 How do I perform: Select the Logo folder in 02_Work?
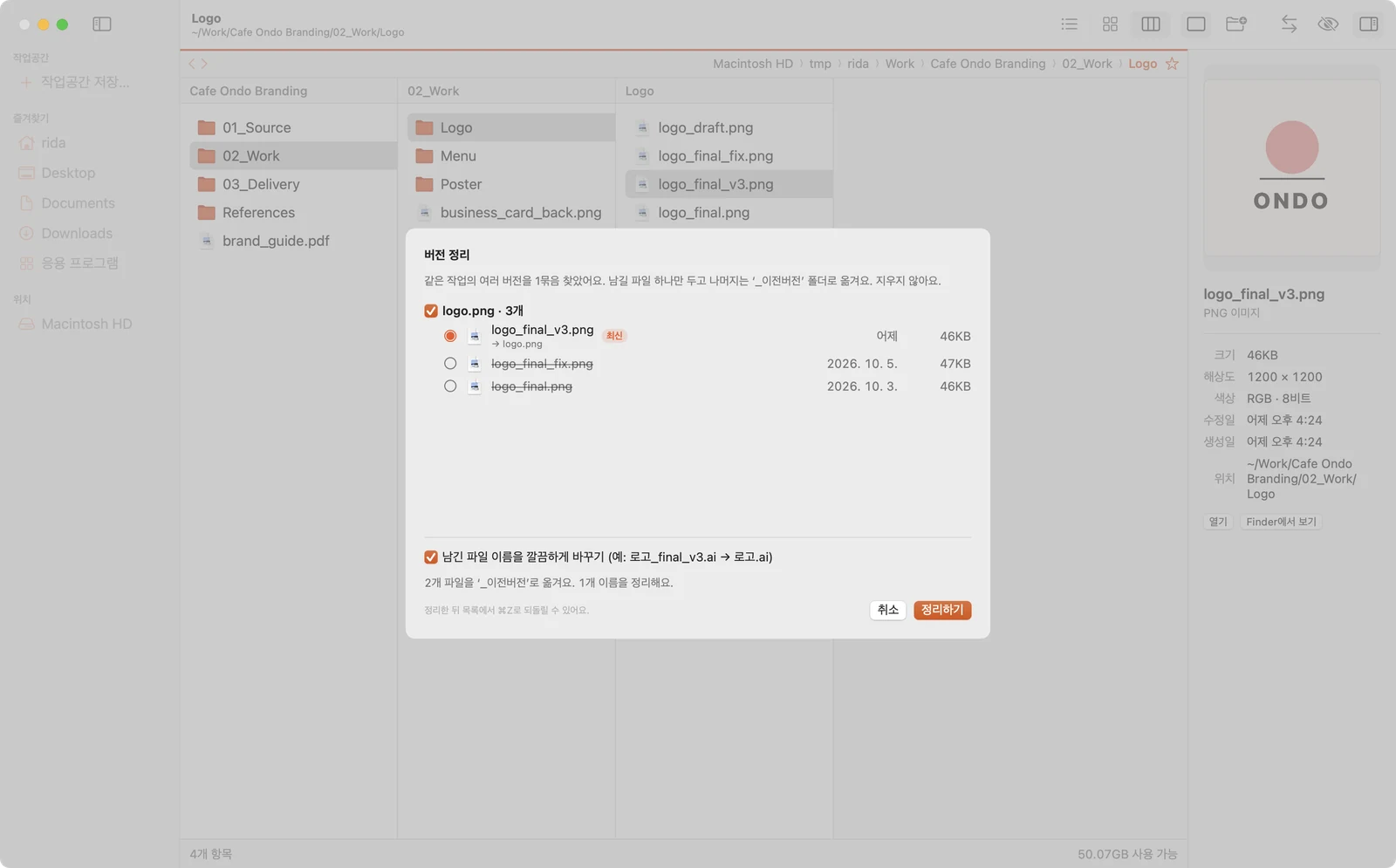point(511,127)
